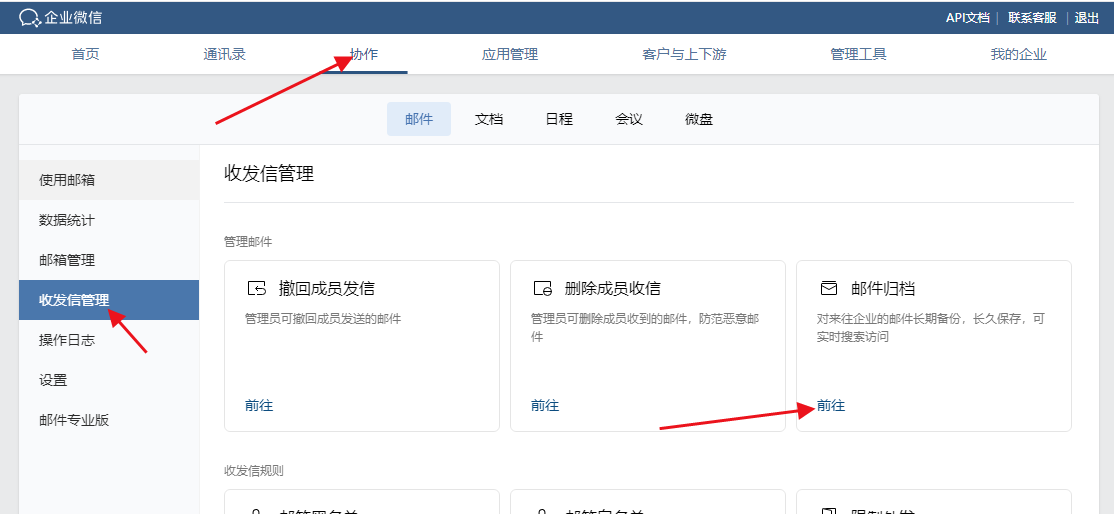Click the 删除成员收信 card icon
This screenshot has width=1114, height=514.
point(543,289)
